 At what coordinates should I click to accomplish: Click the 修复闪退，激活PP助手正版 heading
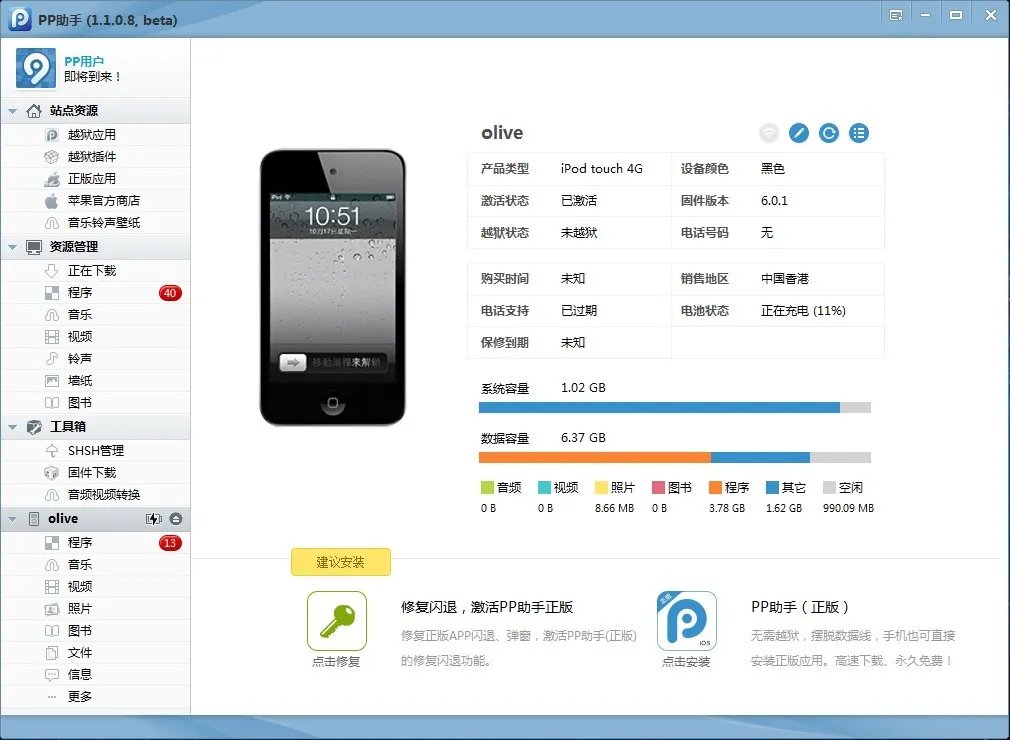(x=487, y=607)
